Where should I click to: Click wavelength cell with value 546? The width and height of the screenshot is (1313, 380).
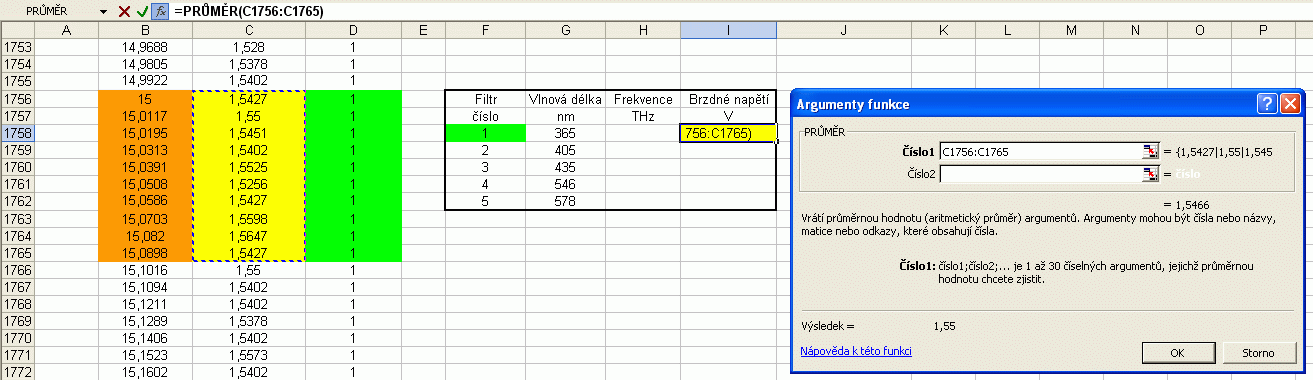[566, 184]
